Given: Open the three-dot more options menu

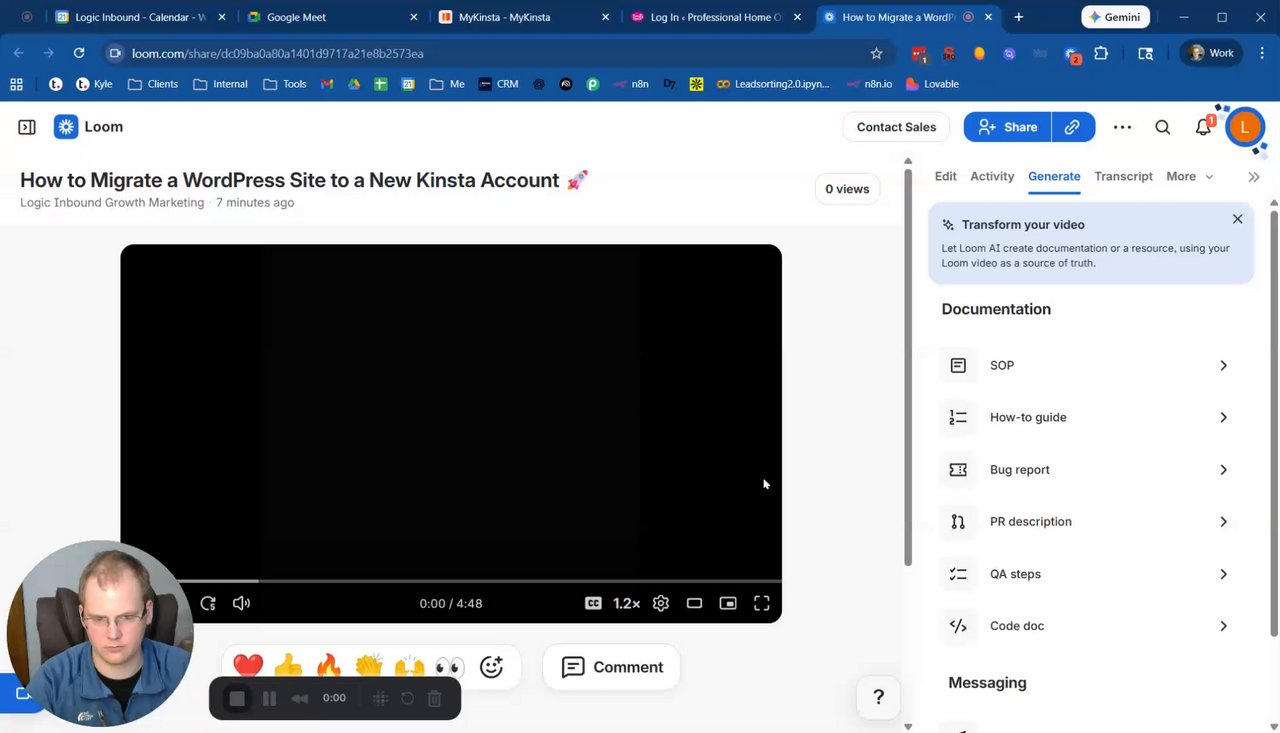Looking at the screenshot, I should coord(1122,127).
